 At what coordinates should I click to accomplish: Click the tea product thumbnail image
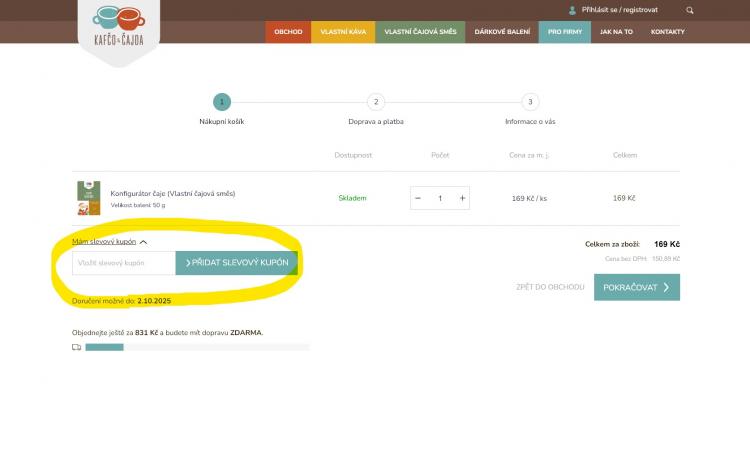(x=89, y=198)
